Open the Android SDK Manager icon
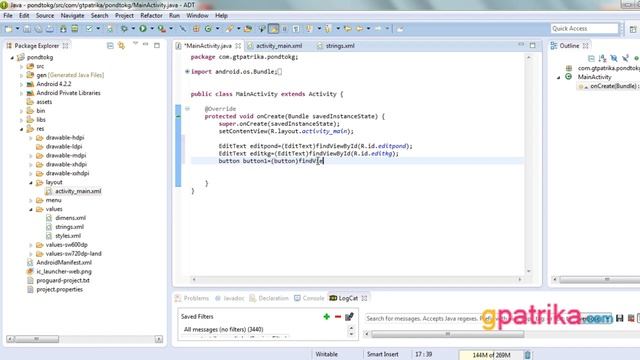The image size is (640, 360). 63,29
